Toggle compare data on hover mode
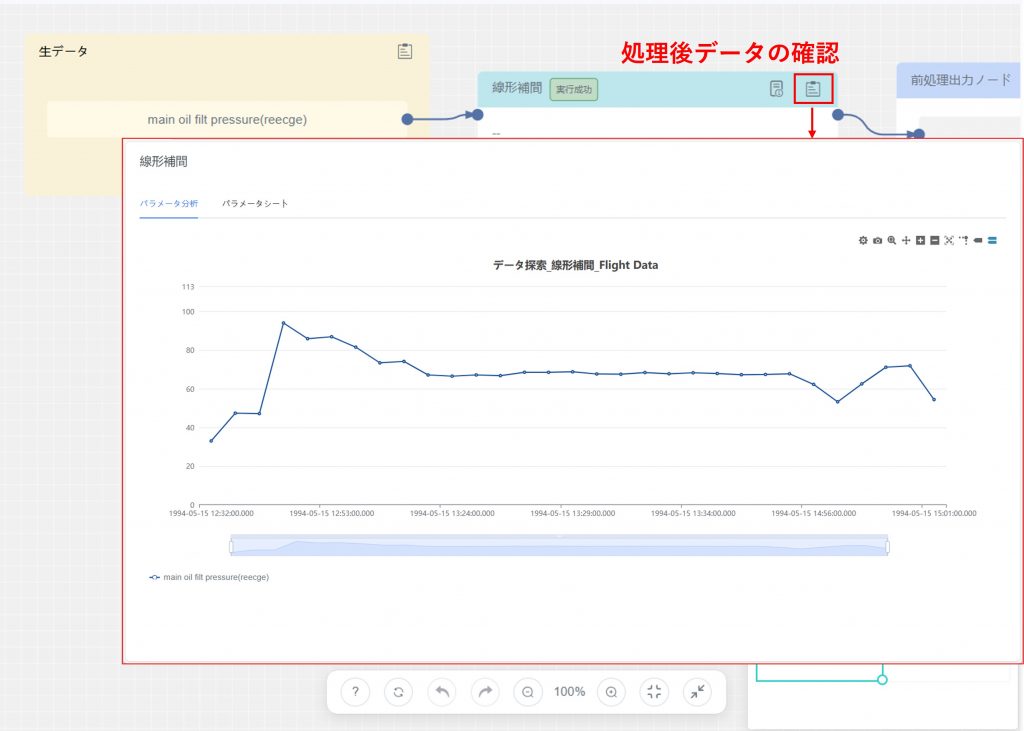The height and width of the screenshot is (731, 1024). 992,240
